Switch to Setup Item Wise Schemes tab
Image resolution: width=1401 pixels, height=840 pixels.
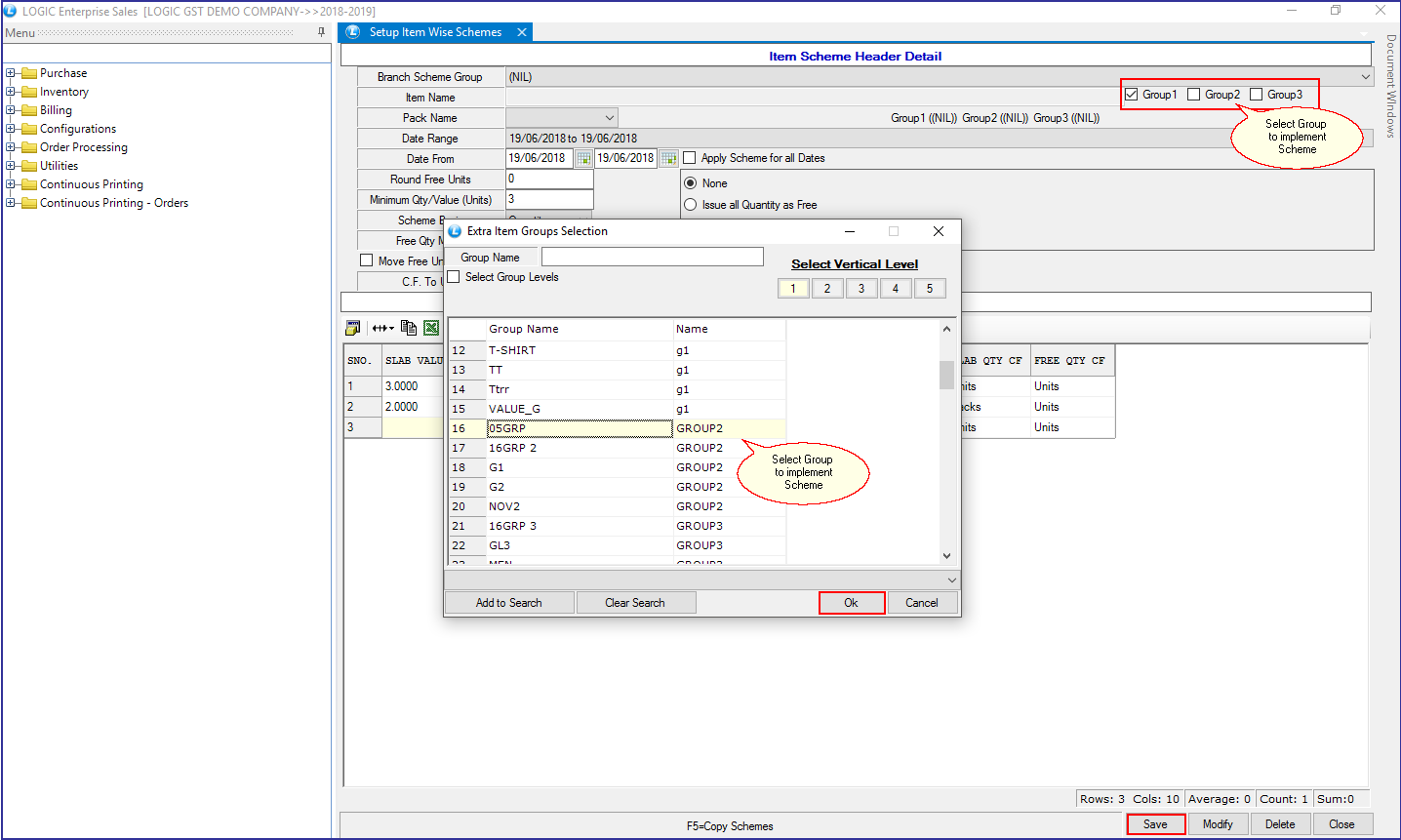(435, 32)
